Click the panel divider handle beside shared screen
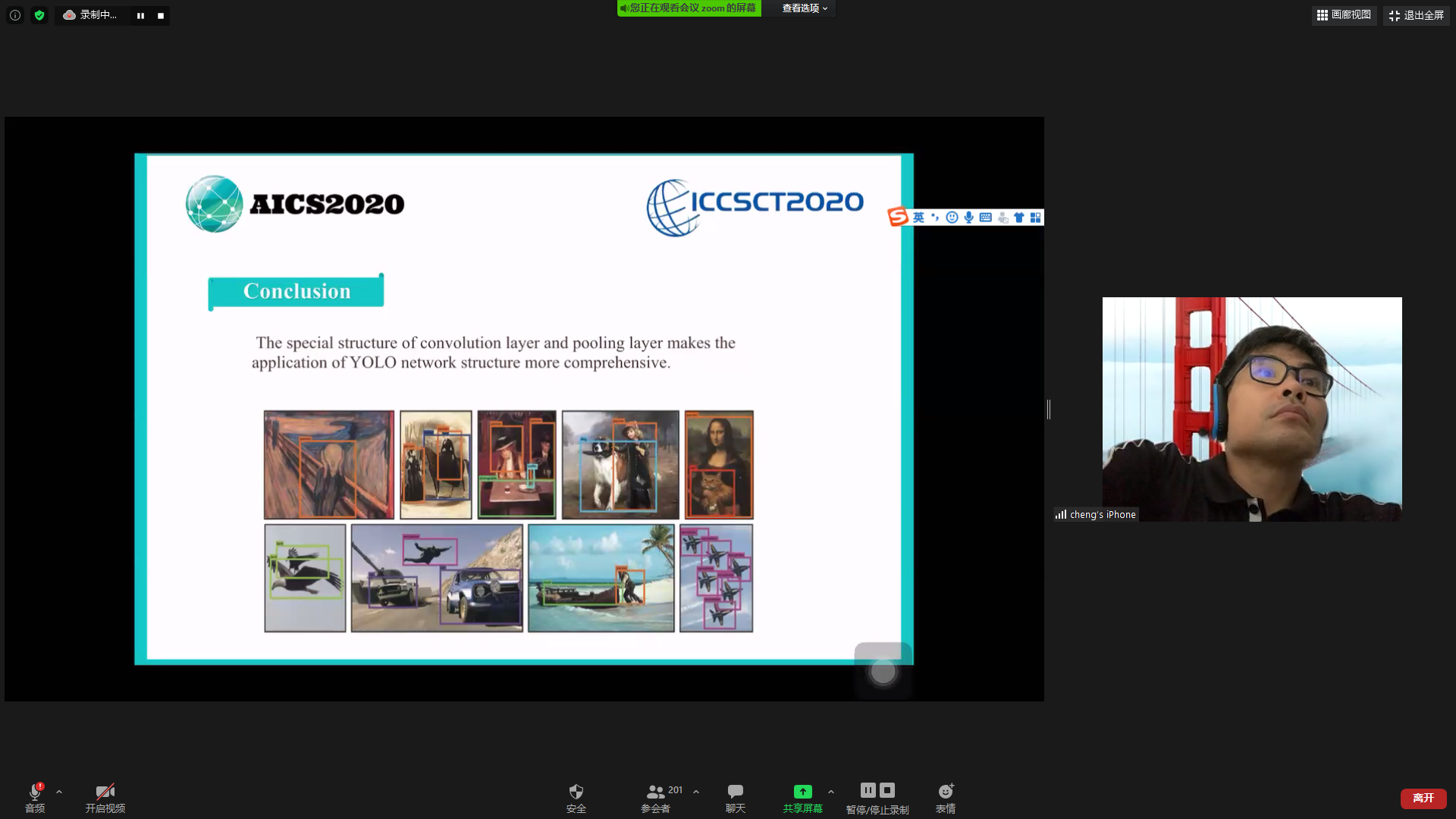Image resolution: width=1456 pixels, height=819 pixels. point(1049,409)
